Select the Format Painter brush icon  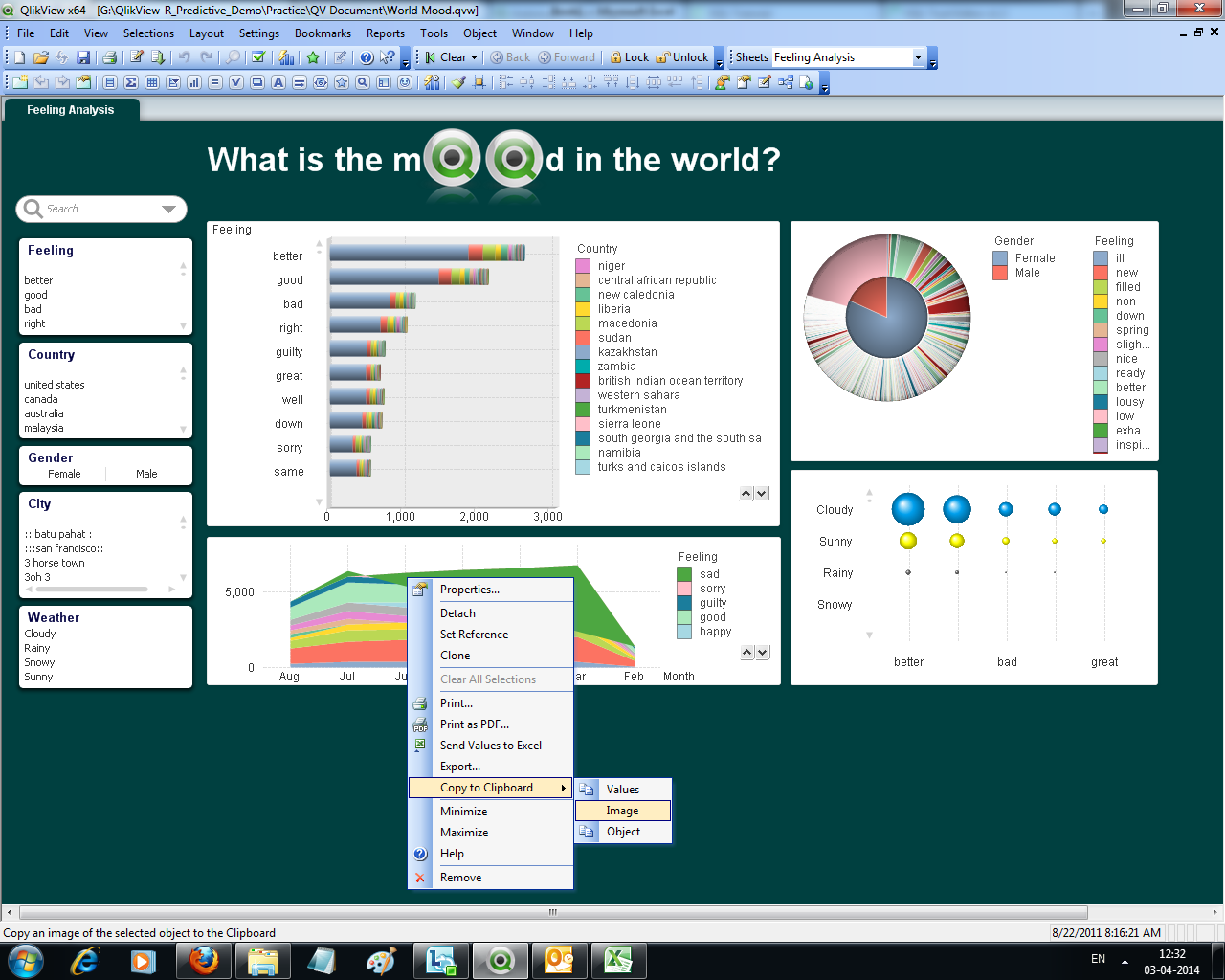[458, 82]
